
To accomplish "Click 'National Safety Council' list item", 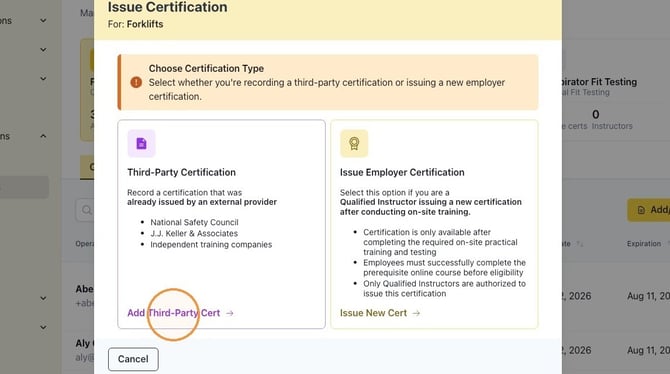I will [194, 222].
